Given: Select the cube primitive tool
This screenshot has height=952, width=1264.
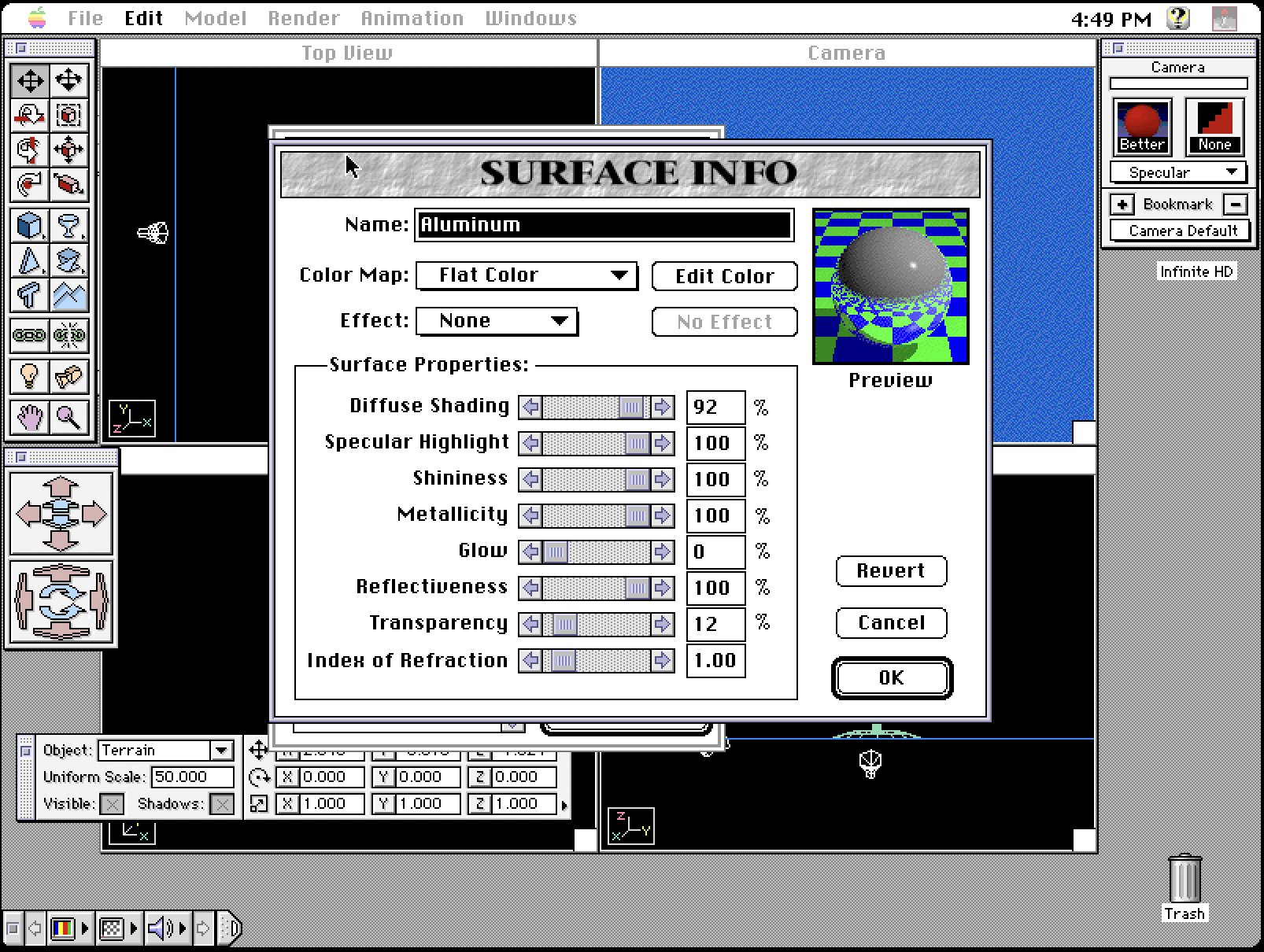Looking at the screenshot, I should [28, 227].
